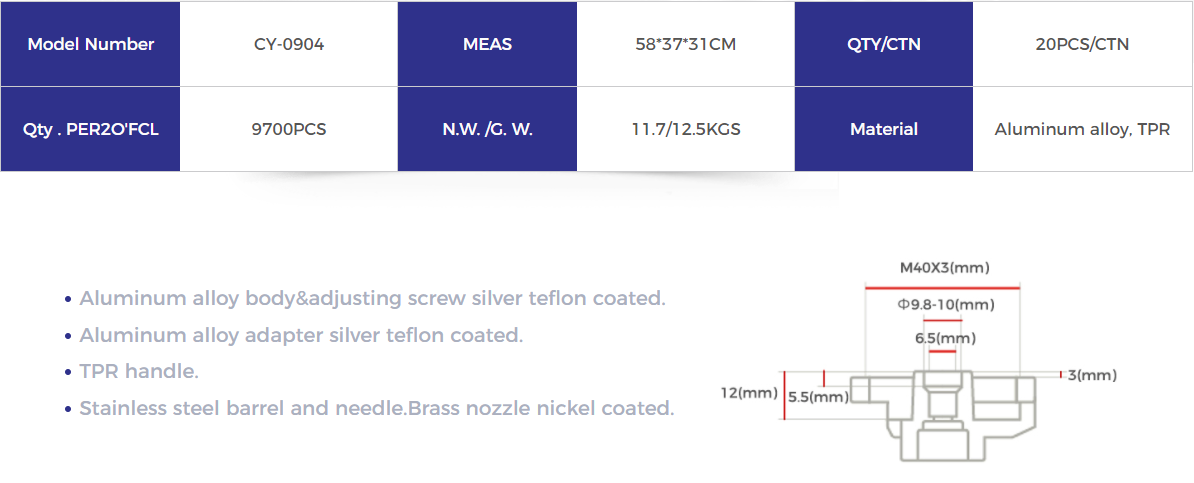Select the 11.7/12.5KGS weight cell
Screen dimensions: 1194x483
click(686, 130)
